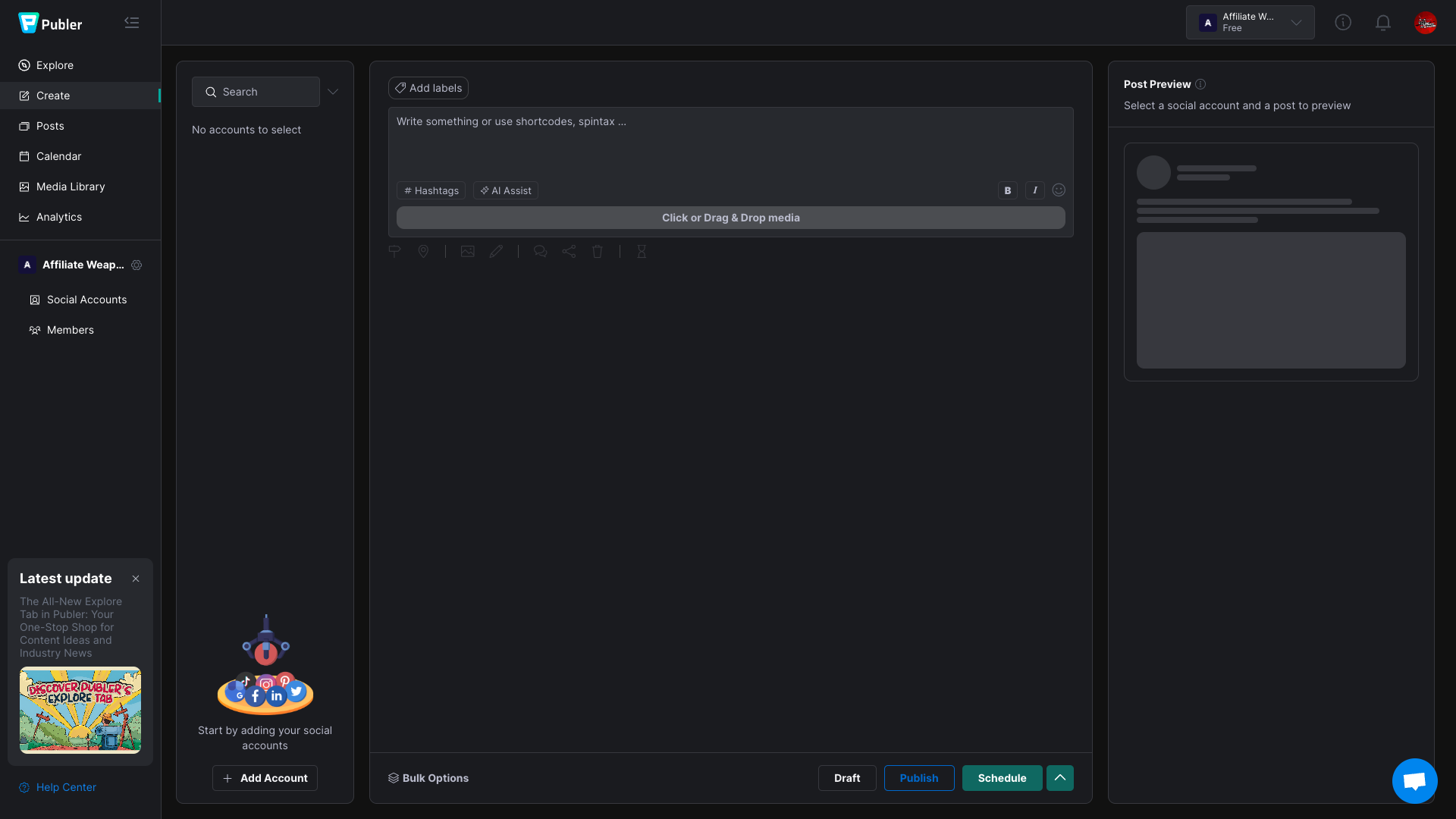Screen dimensions: 1456x819
Task: Click the pencil edit icon in toolbar
Action: coord(496,252)
